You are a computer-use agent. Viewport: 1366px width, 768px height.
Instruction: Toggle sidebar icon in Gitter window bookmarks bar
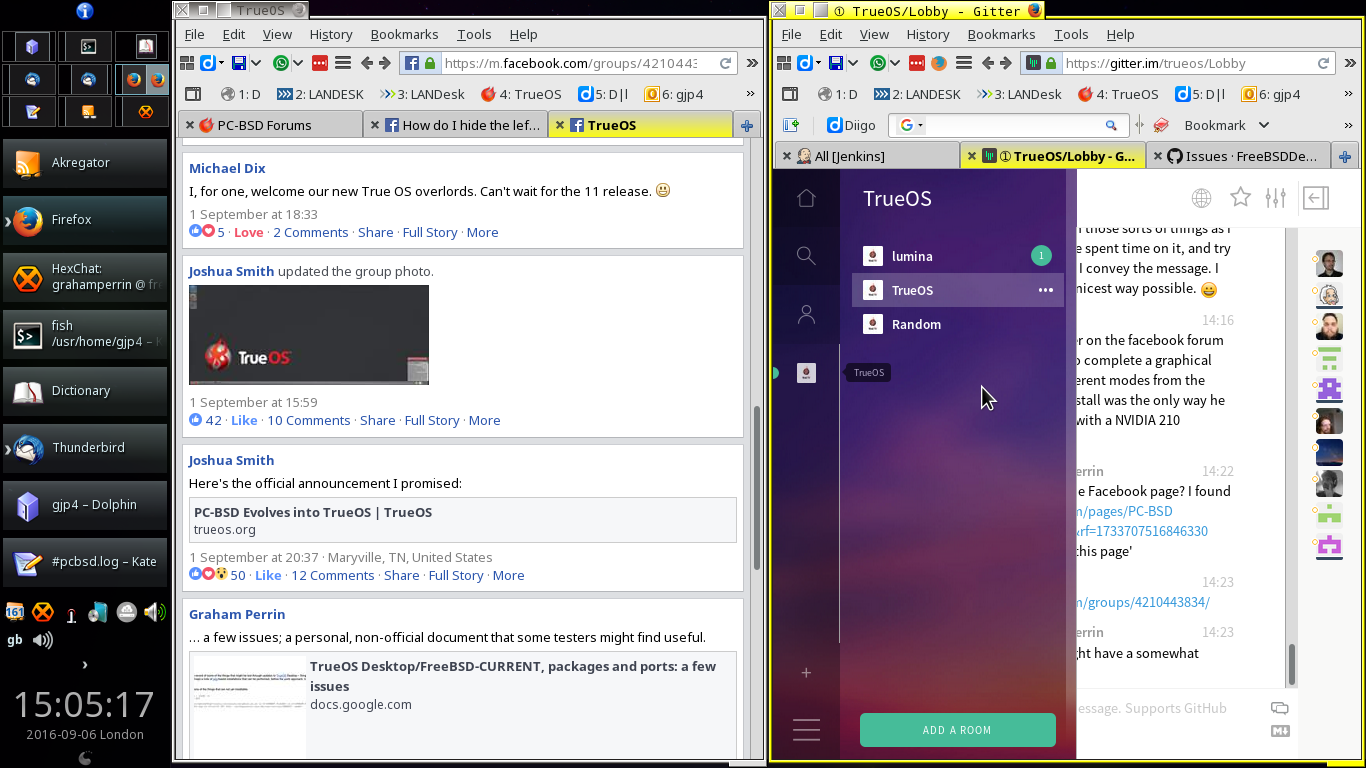[790, 94]
